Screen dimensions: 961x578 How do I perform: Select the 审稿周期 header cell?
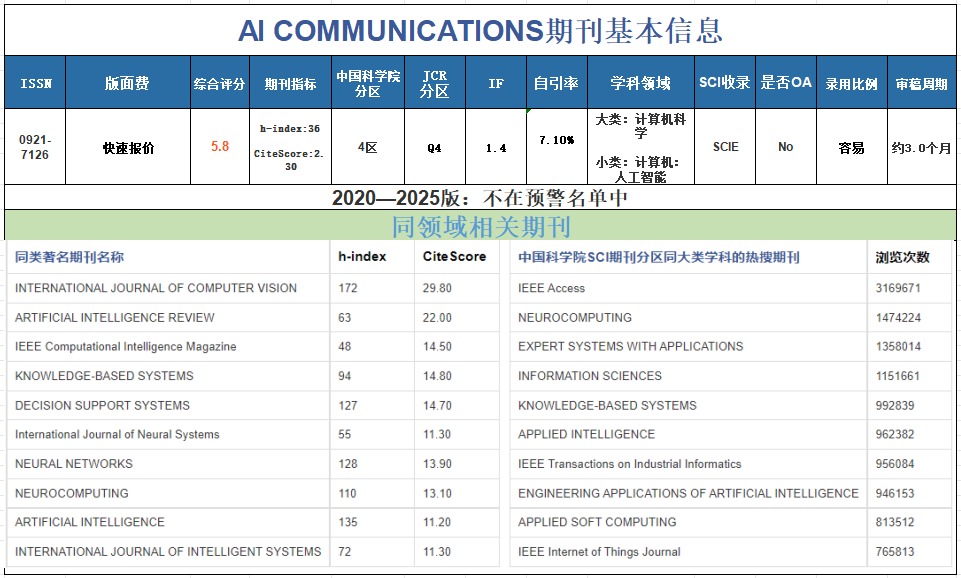tap(921, 83)
